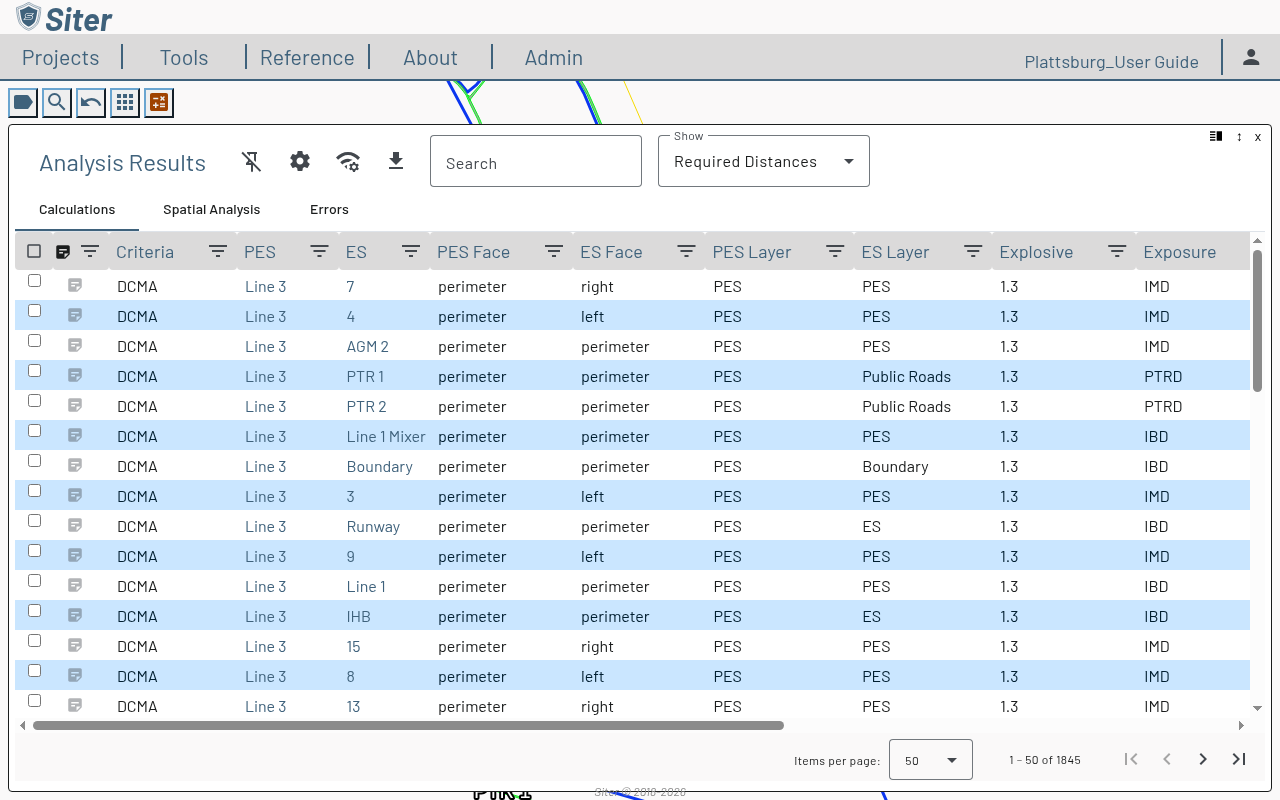Open Analysis Results gear settings
1280x800 pixels.
click(300, 161)
